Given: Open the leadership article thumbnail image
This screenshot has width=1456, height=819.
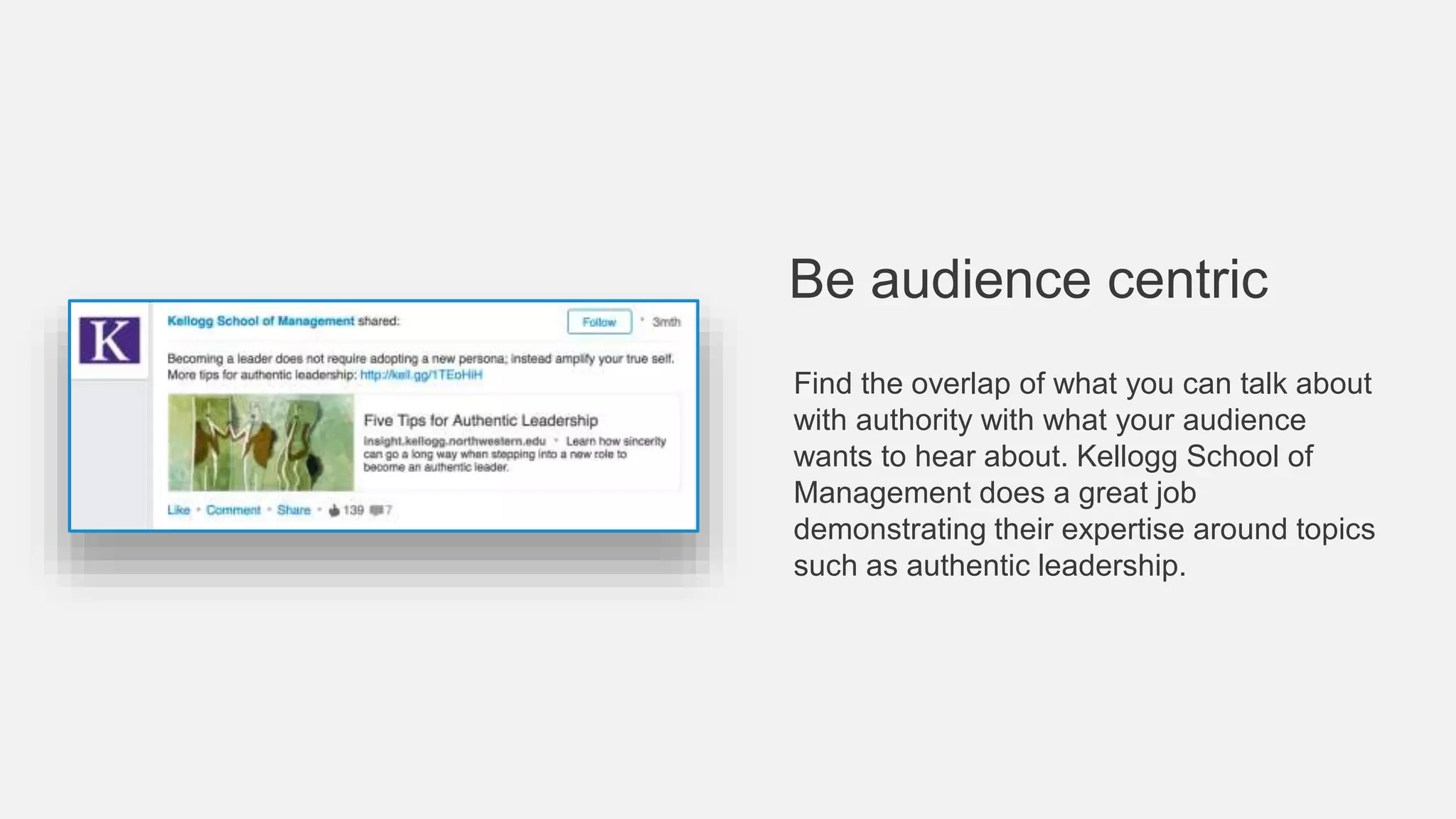Looking at the screenshot, I should (260, 443).
